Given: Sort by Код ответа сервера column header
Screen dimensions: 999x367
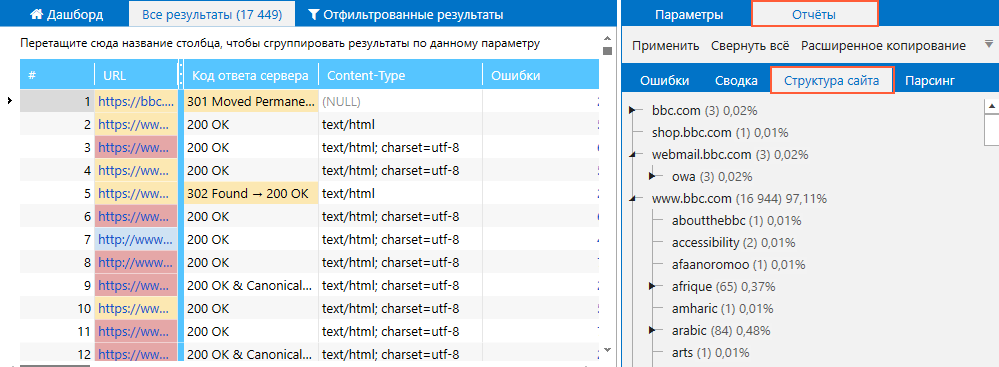Looking at the screenshot, I should point(250,75).
